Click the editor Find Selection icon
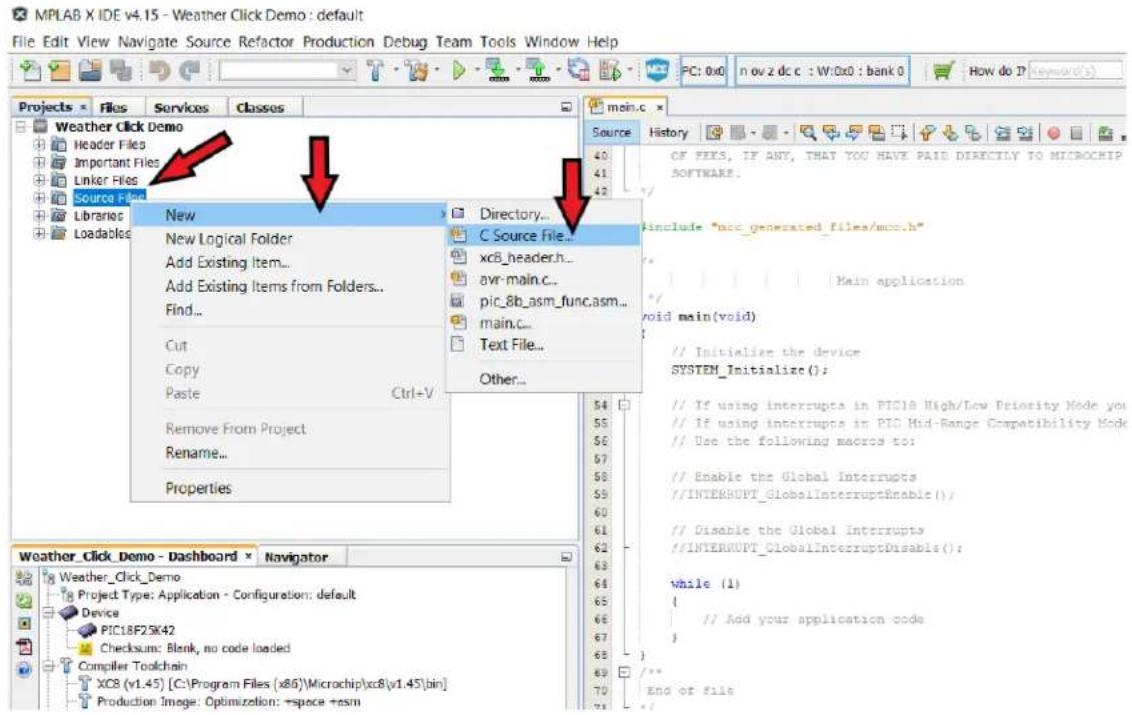The height and width of the screenshot is (715, 1132). (808, 133)
